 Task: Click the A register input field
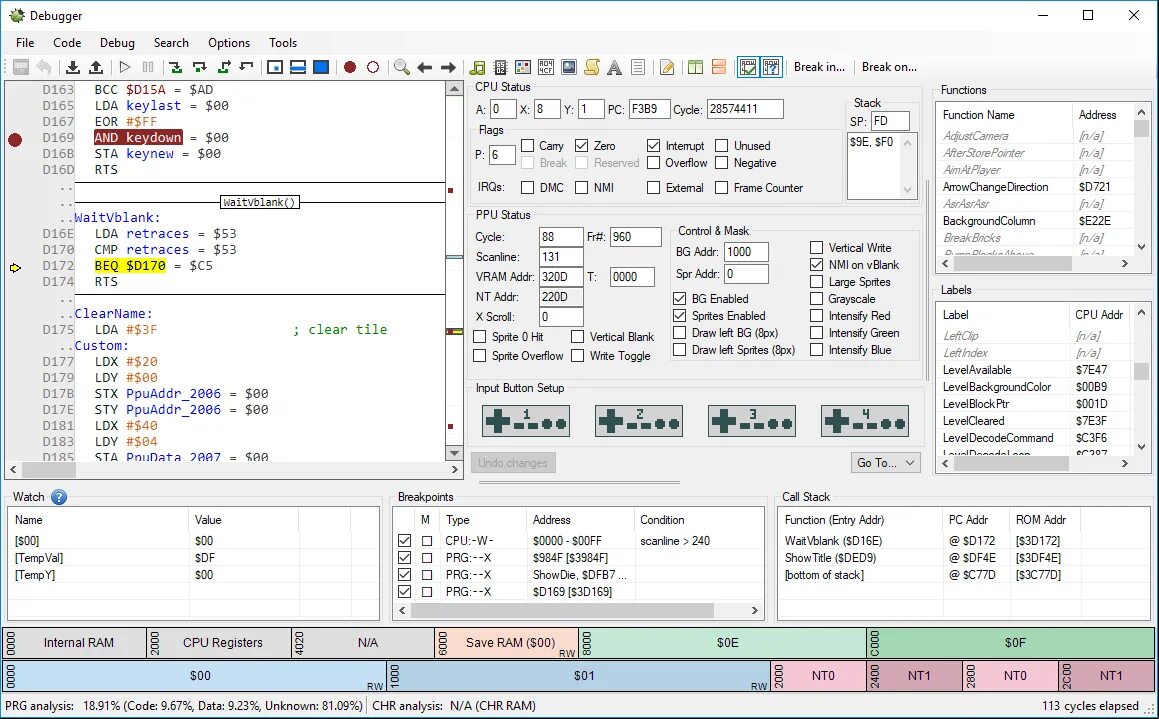503,109
